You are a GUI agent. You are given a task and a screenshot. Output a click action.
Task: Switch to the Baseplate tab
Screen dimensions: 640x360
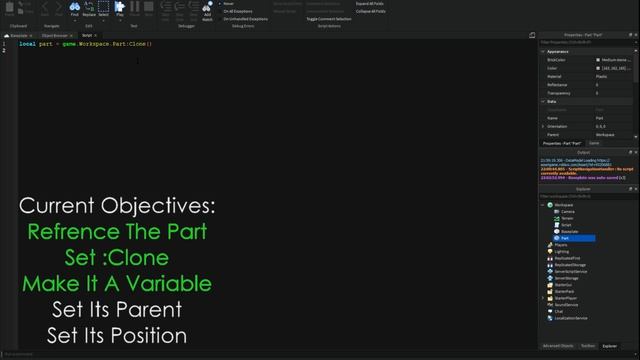[x=18, y=36]
